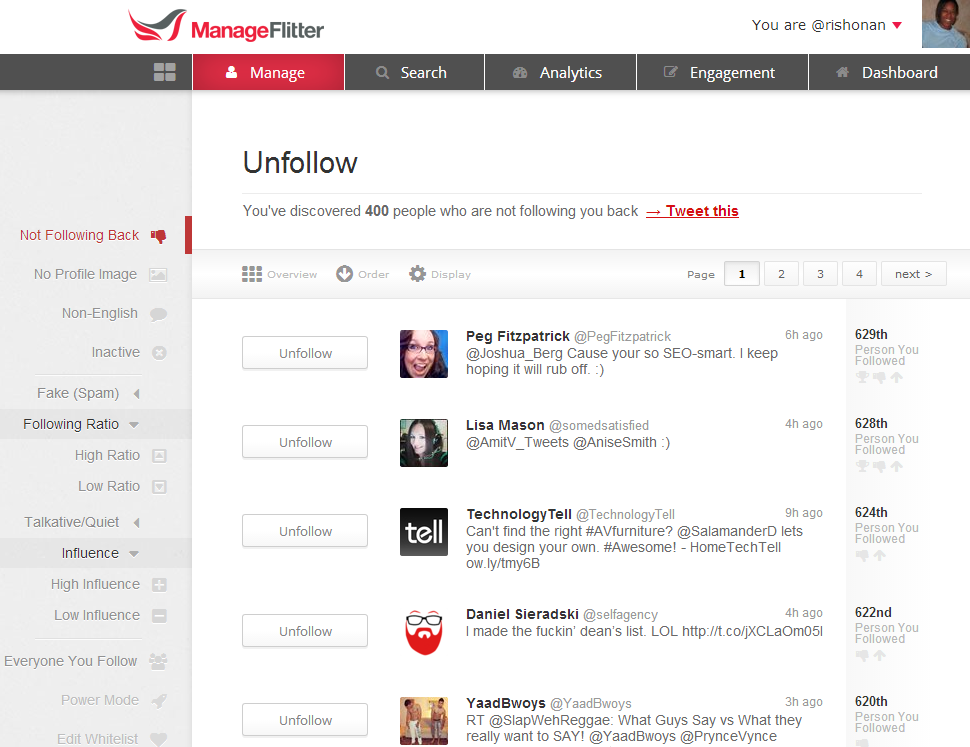This screenshot has width=970, height=747.
Task: Click the plus icon beside High Influence
Action: (x=159, y=584)
